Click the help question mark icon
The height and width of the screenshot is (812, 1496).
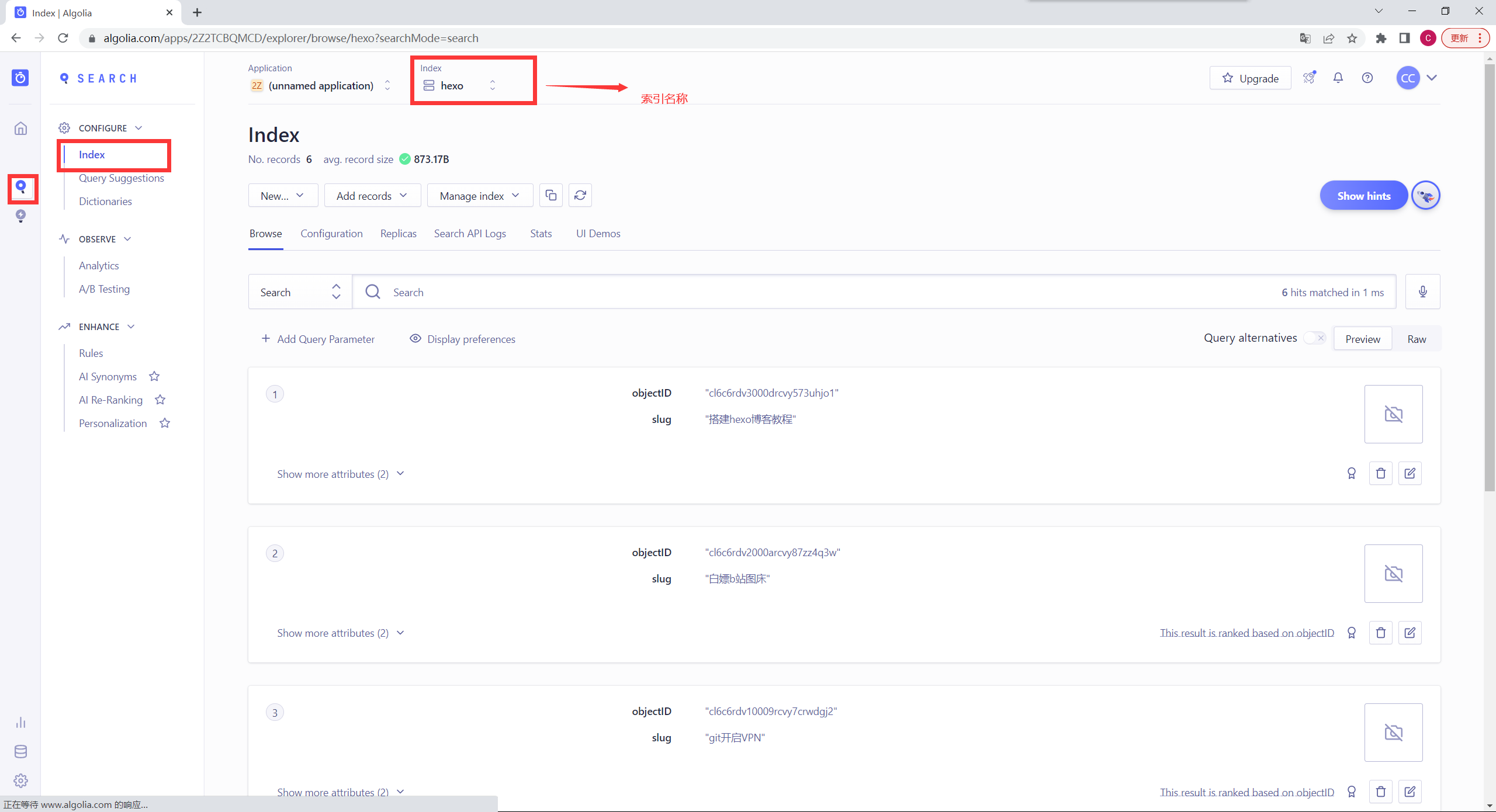click(x=1367, y=78)
